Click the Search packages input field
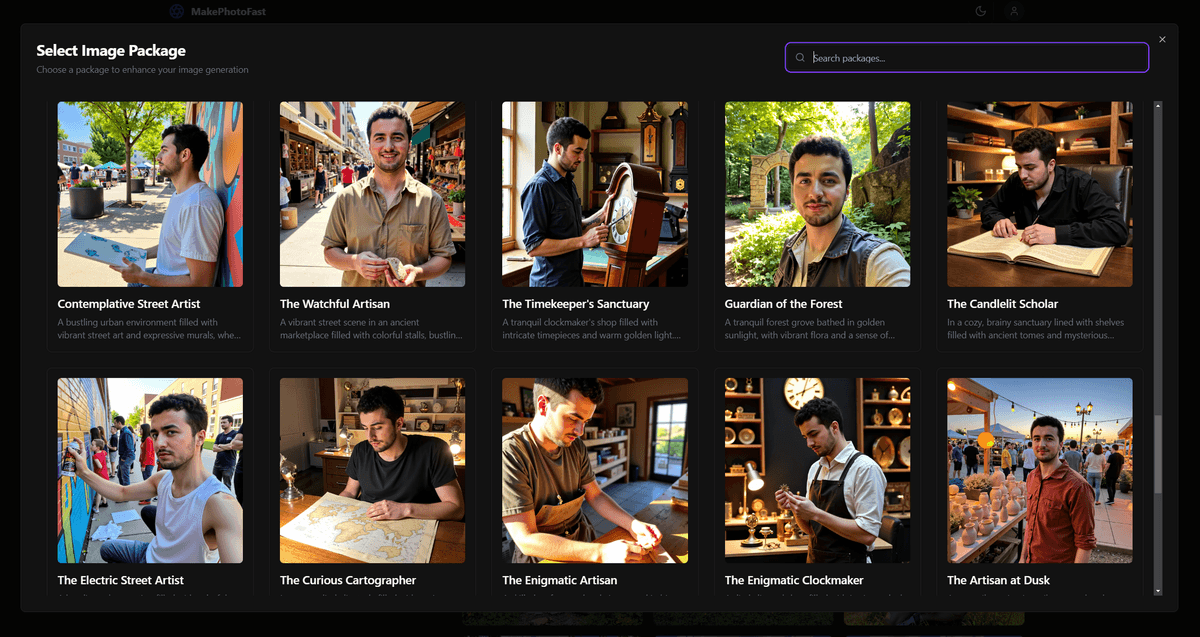The width and height of the screenshot is (1200, 637). click(967, 58)
